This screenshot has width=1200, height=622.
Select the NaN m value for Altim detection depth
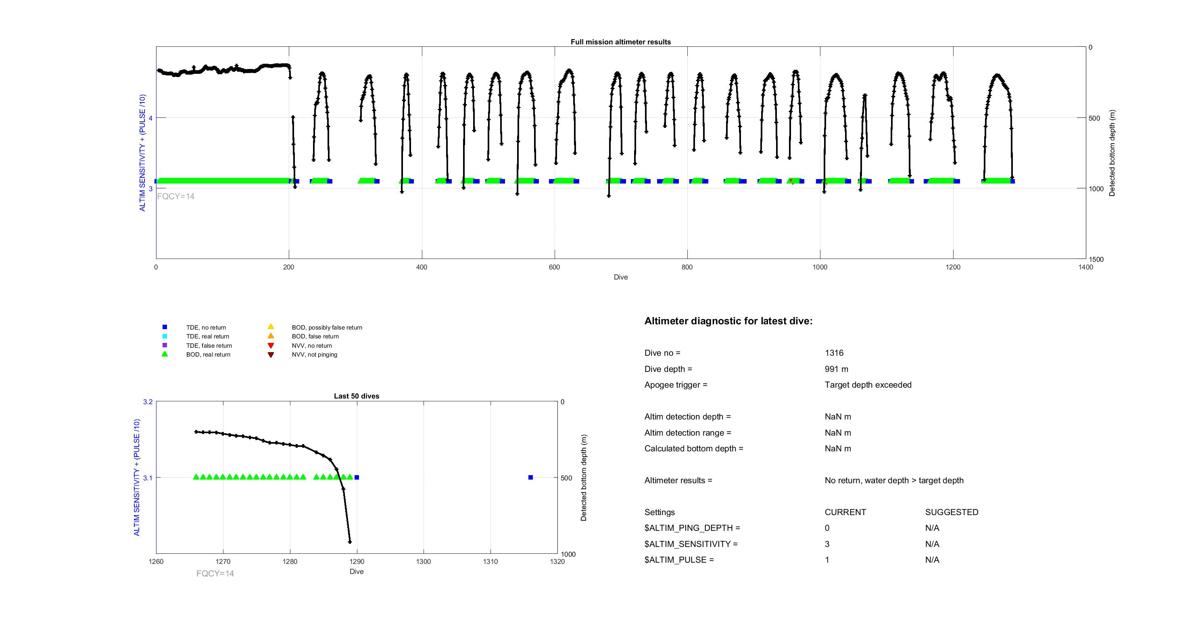[x=838, y=417]
